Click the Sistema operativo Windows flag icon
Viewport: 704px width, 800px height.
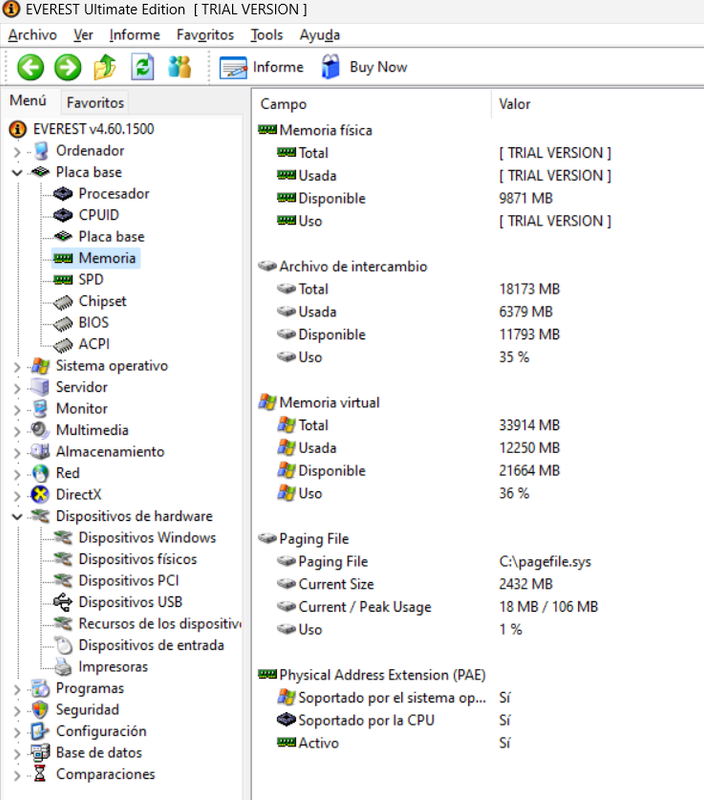(40, 366)
